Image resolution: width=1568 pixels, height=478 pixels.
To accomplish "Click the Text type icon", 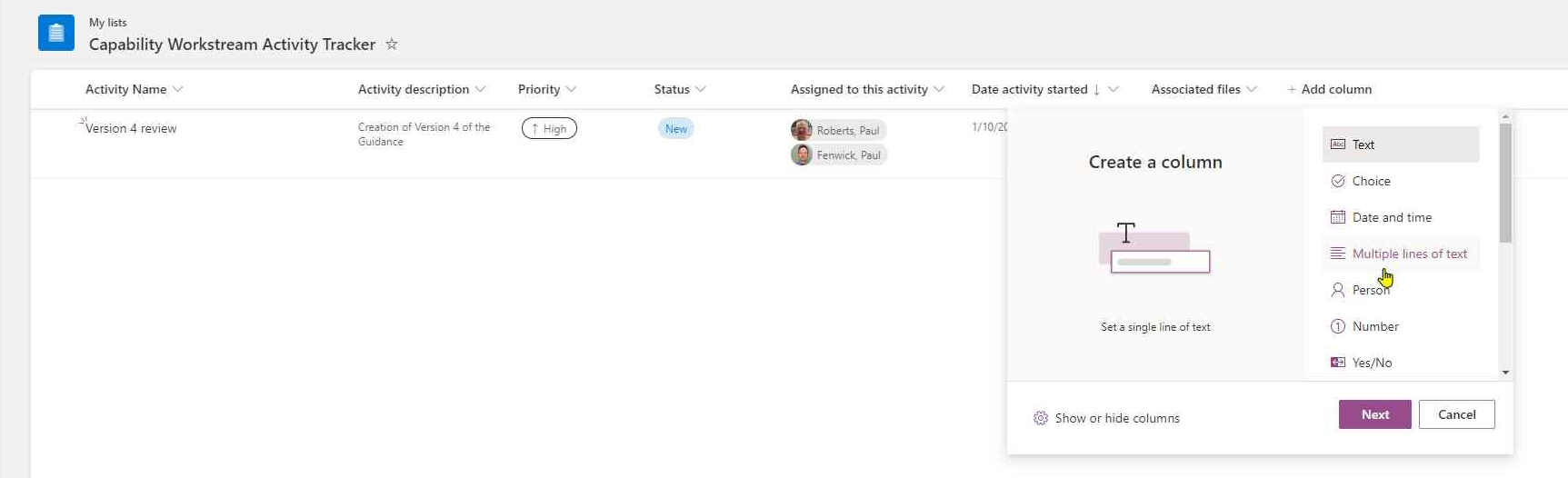I will 1338,144.
